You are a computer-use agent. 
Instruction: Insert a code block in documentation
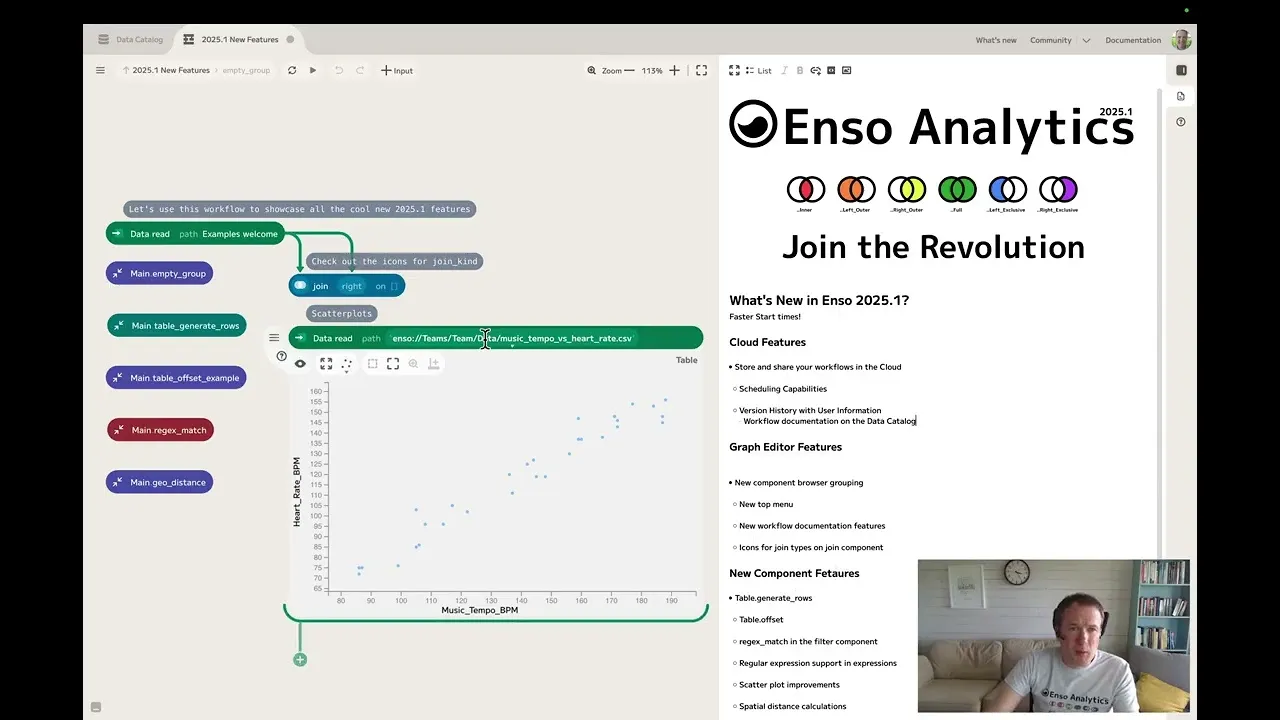click(x=831, y=70)
